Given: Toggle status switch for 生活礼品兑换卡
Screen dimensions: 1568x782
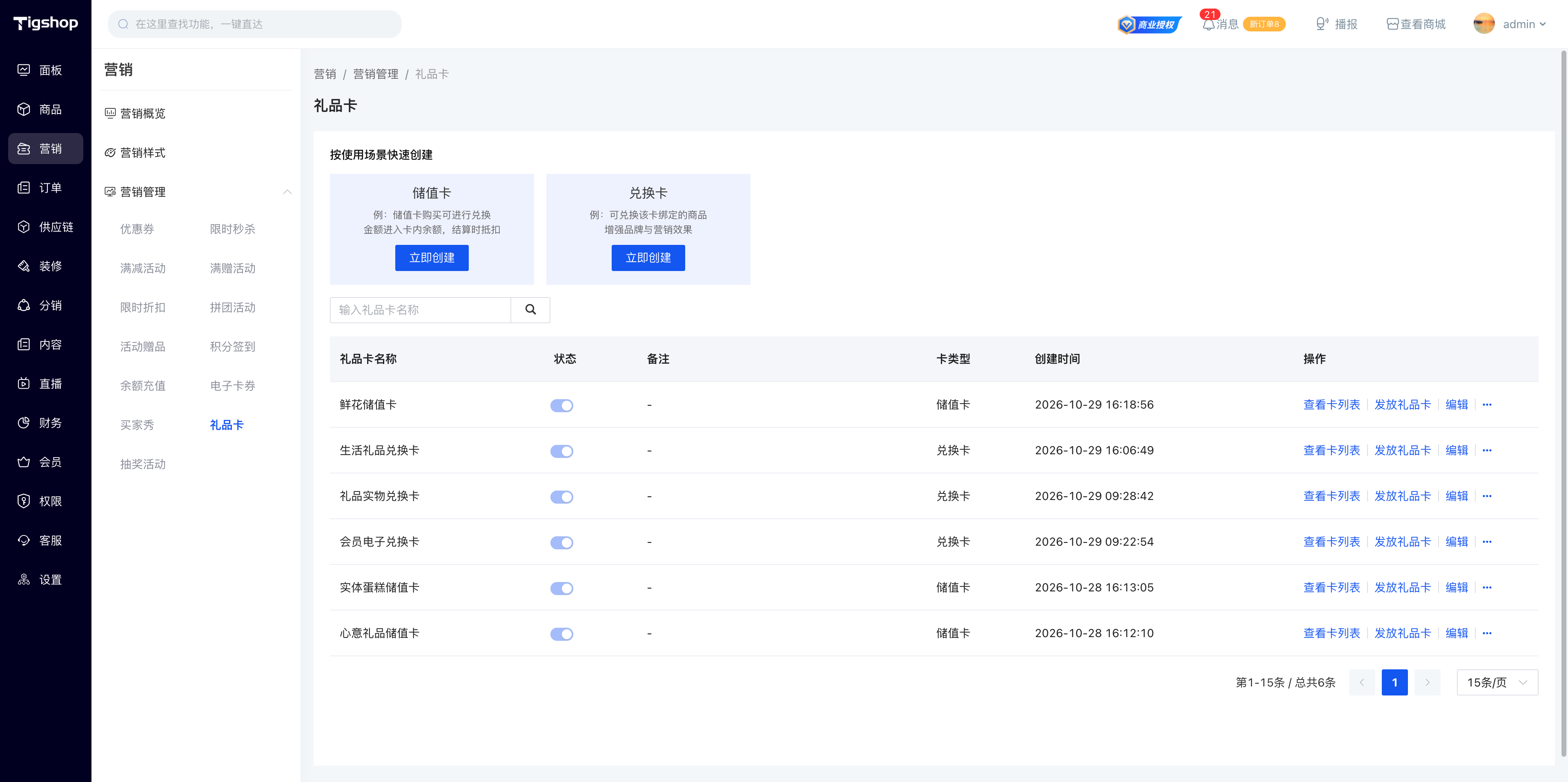Looking at the screenshot, I should click(x=561, y=451).
